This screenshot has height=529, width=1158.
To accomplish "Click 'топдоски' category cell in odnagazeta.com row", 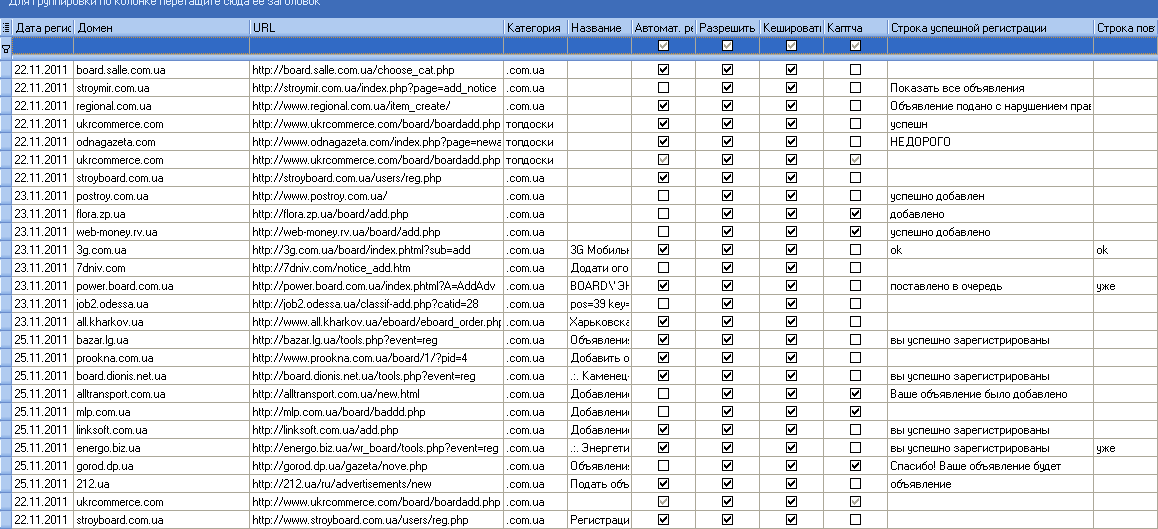I will (x=535, y=142).
